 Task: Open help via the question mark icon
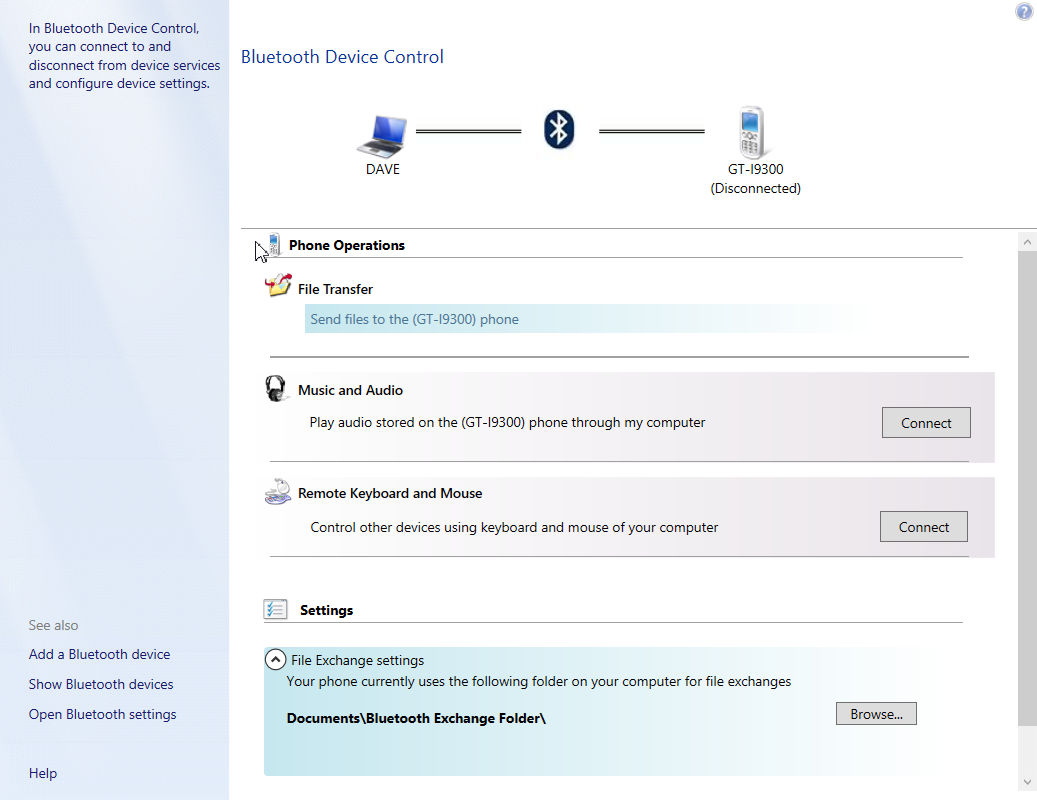point(1024,11)
